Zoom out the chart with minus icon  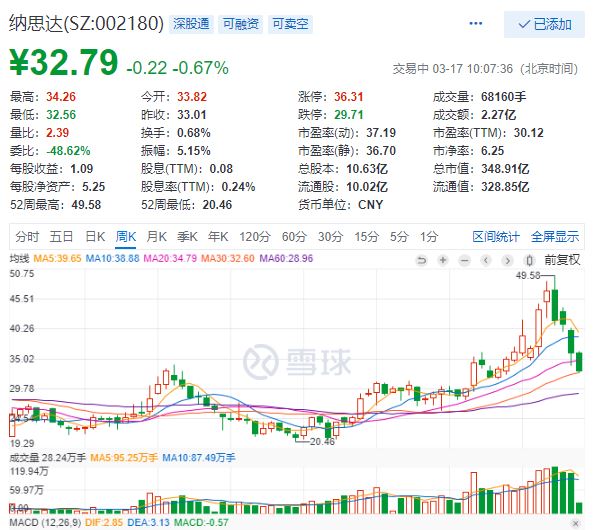point(464,260)
